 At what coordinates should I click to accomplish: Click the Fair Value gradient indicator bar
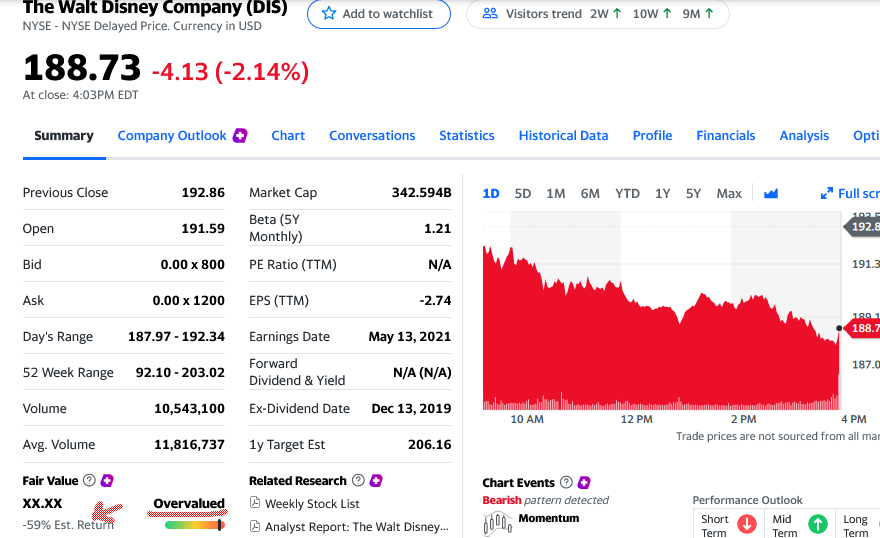tap(195, 525)
